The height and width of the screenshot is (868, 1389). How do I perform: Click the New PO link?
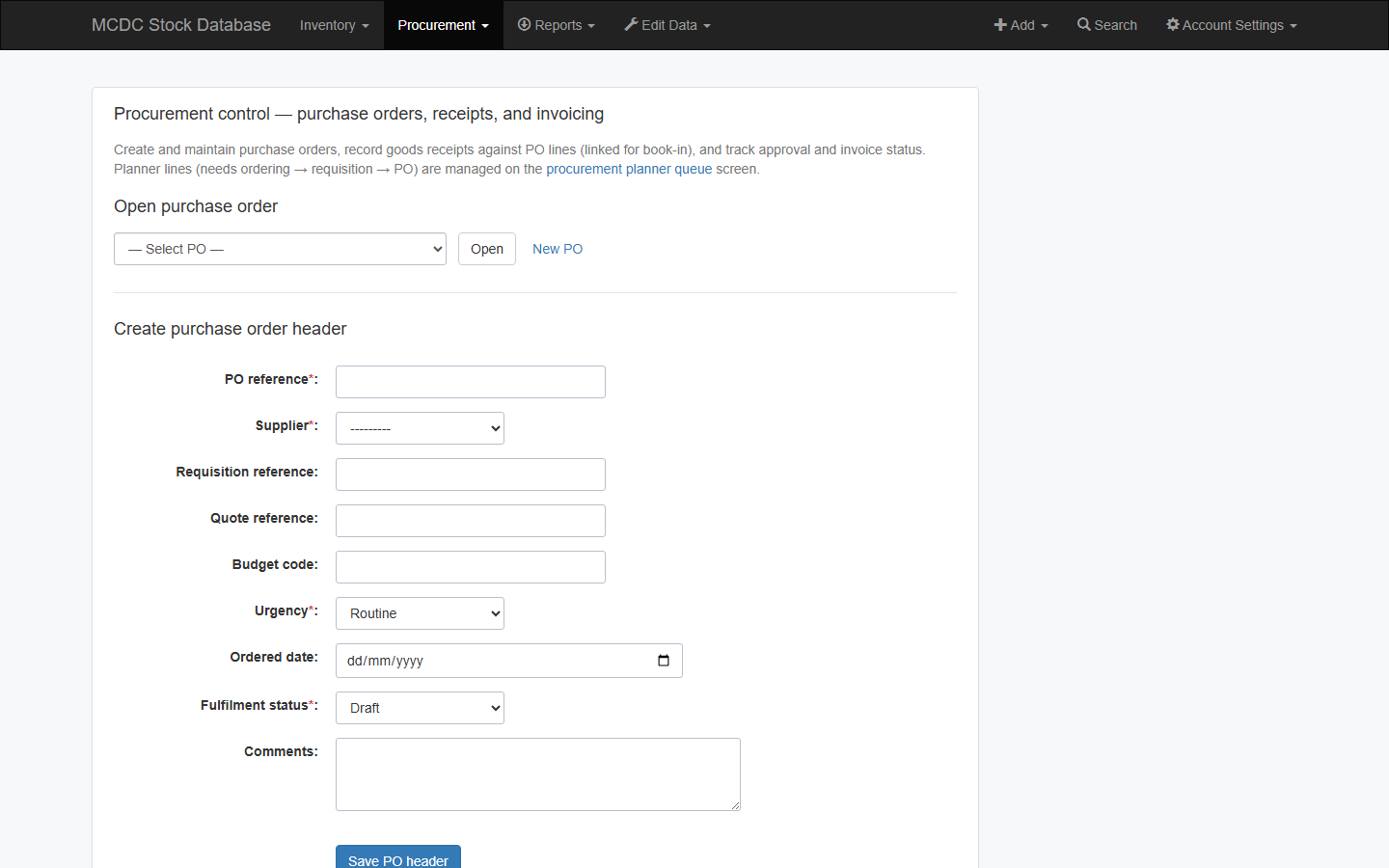click(x=558, y=249)
